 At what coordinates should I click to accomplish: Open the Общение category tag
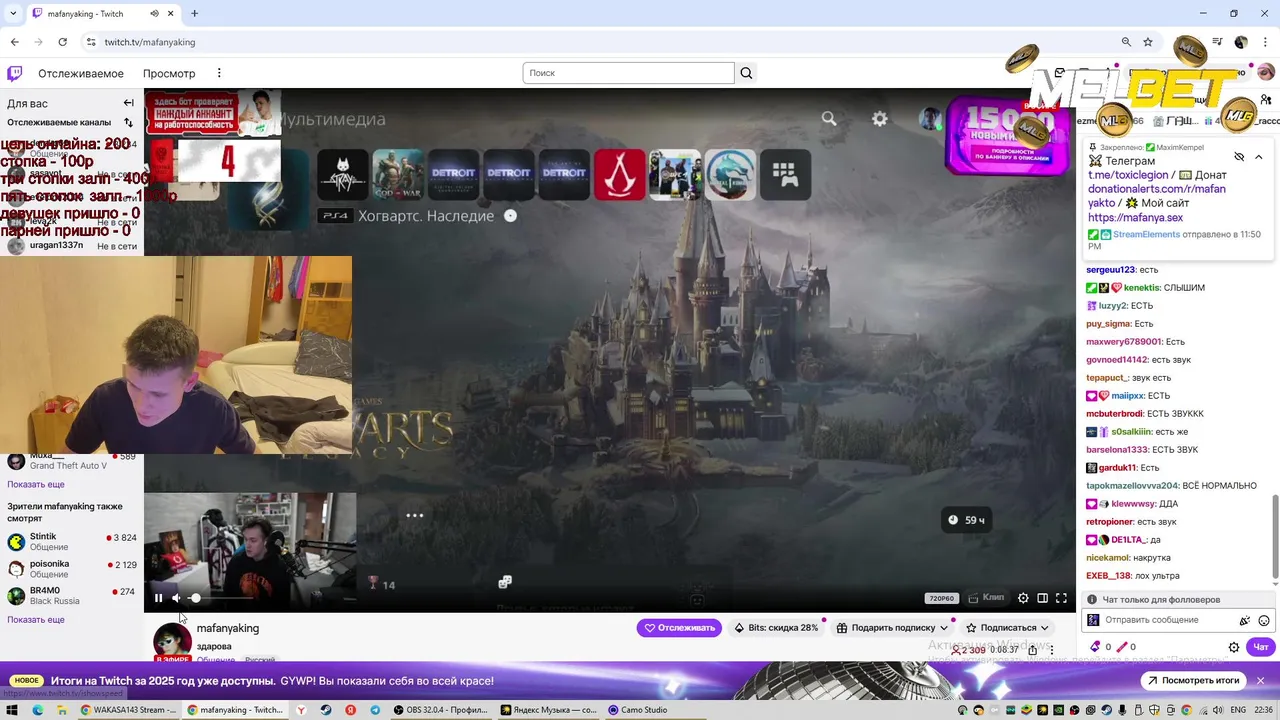click(216, 660)
